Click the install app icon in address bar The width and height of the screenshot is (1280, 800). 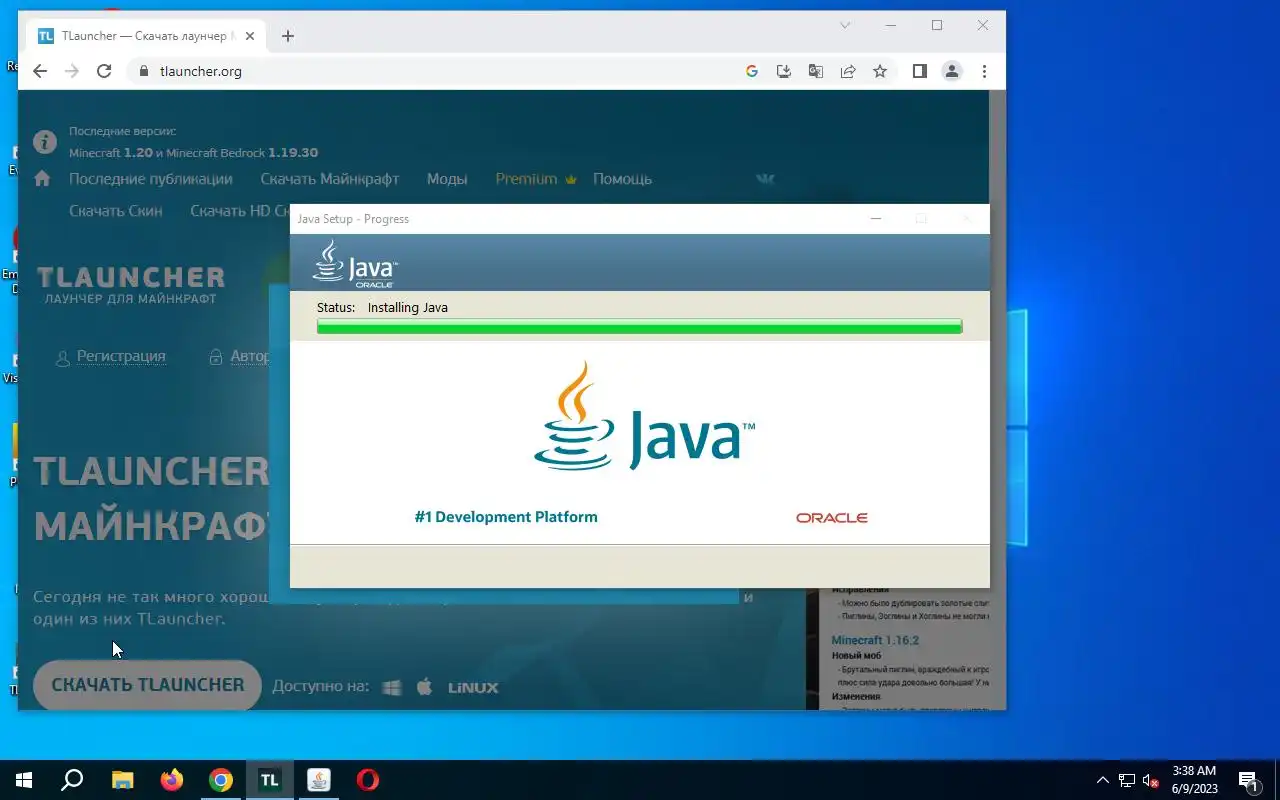coord(784,71)
